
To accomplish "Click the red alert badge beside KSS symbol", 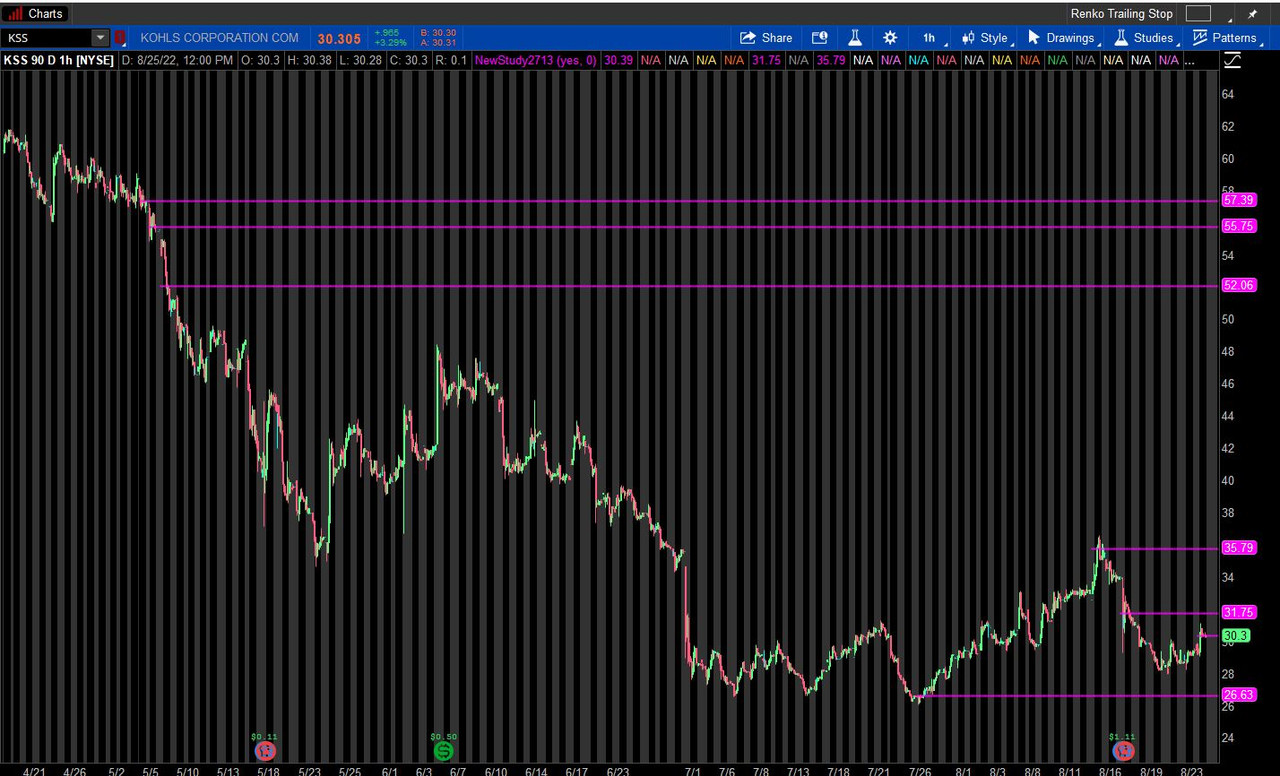I will (120, 37).
